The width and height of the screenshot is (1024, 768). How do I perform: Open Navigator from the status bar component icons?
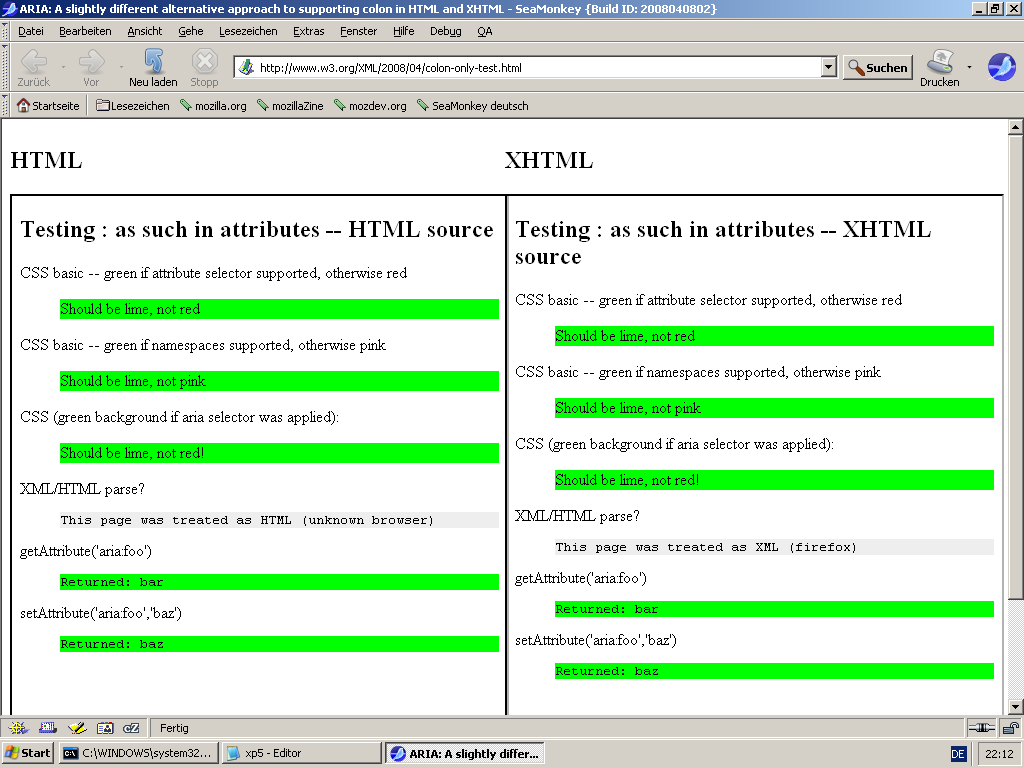18,728
